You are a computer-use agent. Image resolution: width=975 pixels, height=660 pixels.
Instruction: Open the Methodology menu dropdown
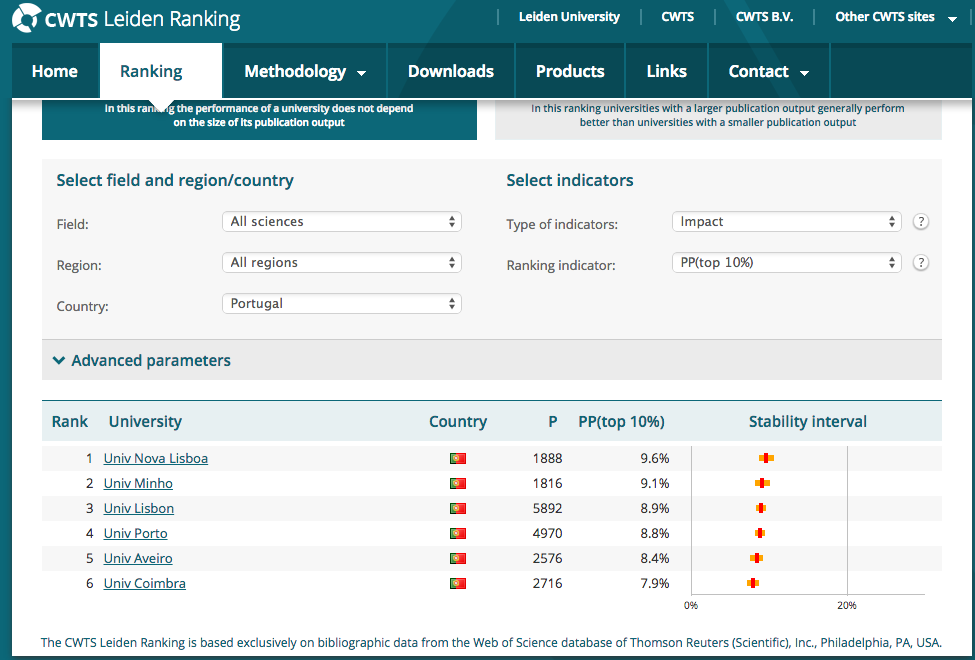click(305, 72)
